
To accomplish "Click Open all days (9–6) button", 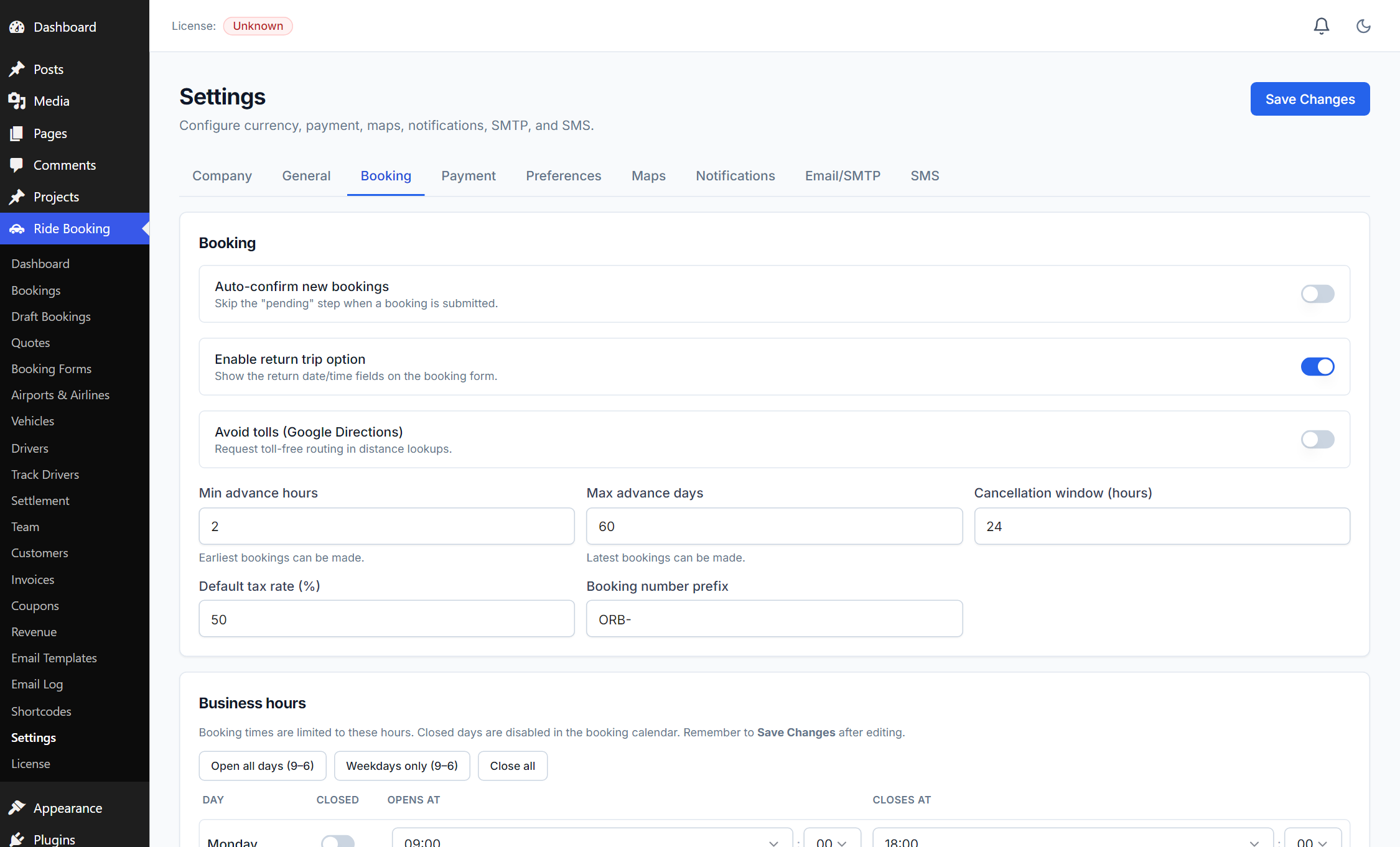I will point(263,766).
